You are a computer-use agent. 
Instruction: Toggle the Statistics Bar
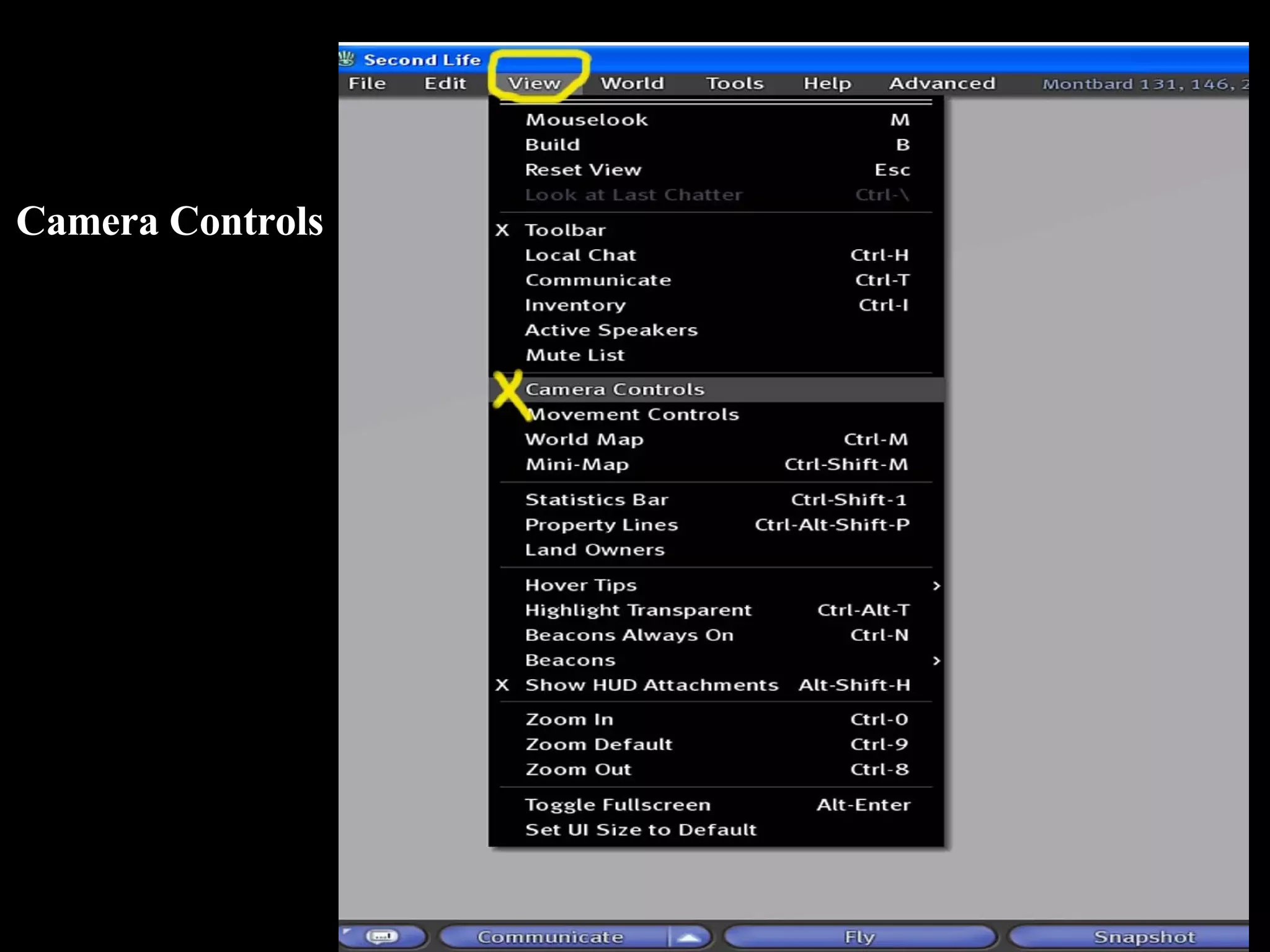[x=716, y=500]
